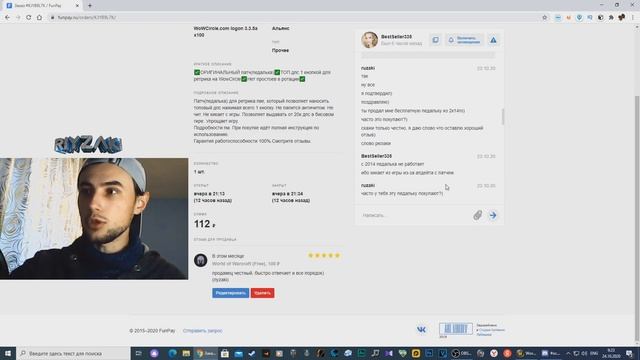
Task: Go back with the browser back arrow
Action: click(x=7, y=18)
